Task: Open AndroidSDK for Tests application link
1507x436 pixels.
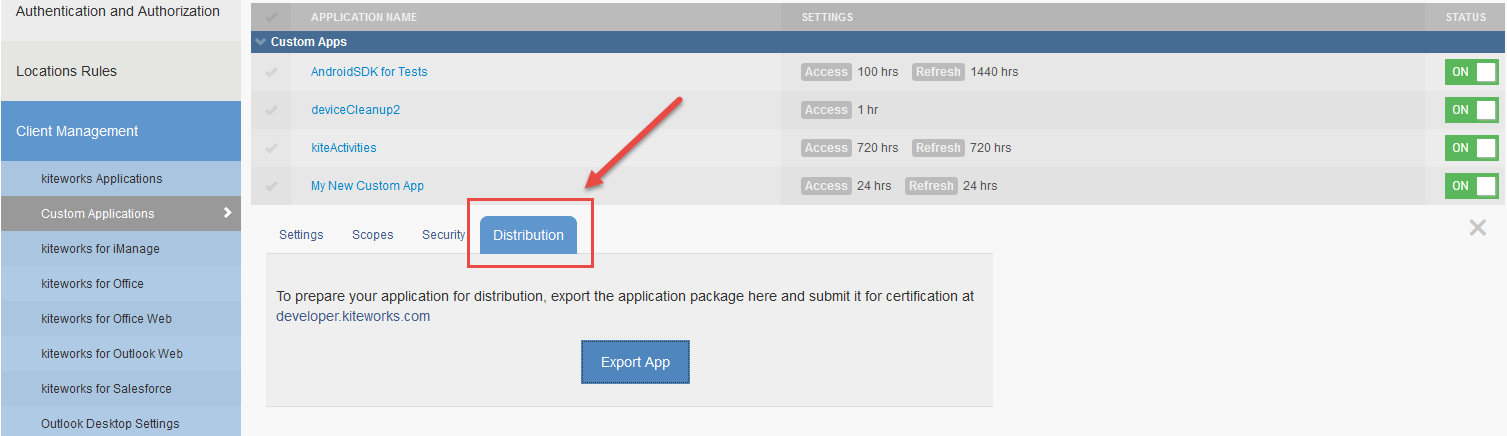Action: [x=369, y=72]
